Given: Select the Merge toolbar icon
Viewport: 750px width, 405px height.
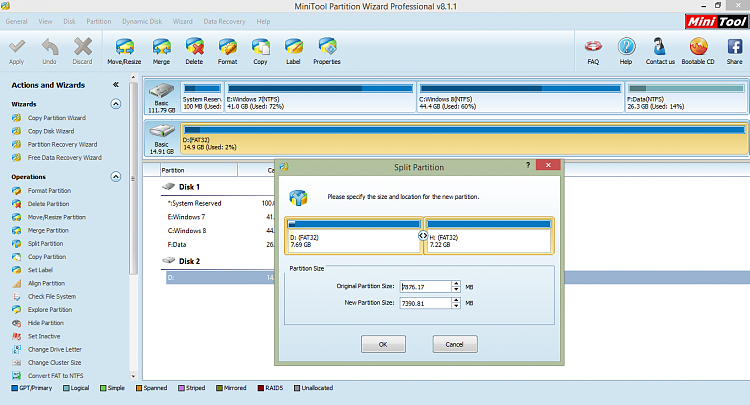Looking at the screenshot, I should pos(162,47).
